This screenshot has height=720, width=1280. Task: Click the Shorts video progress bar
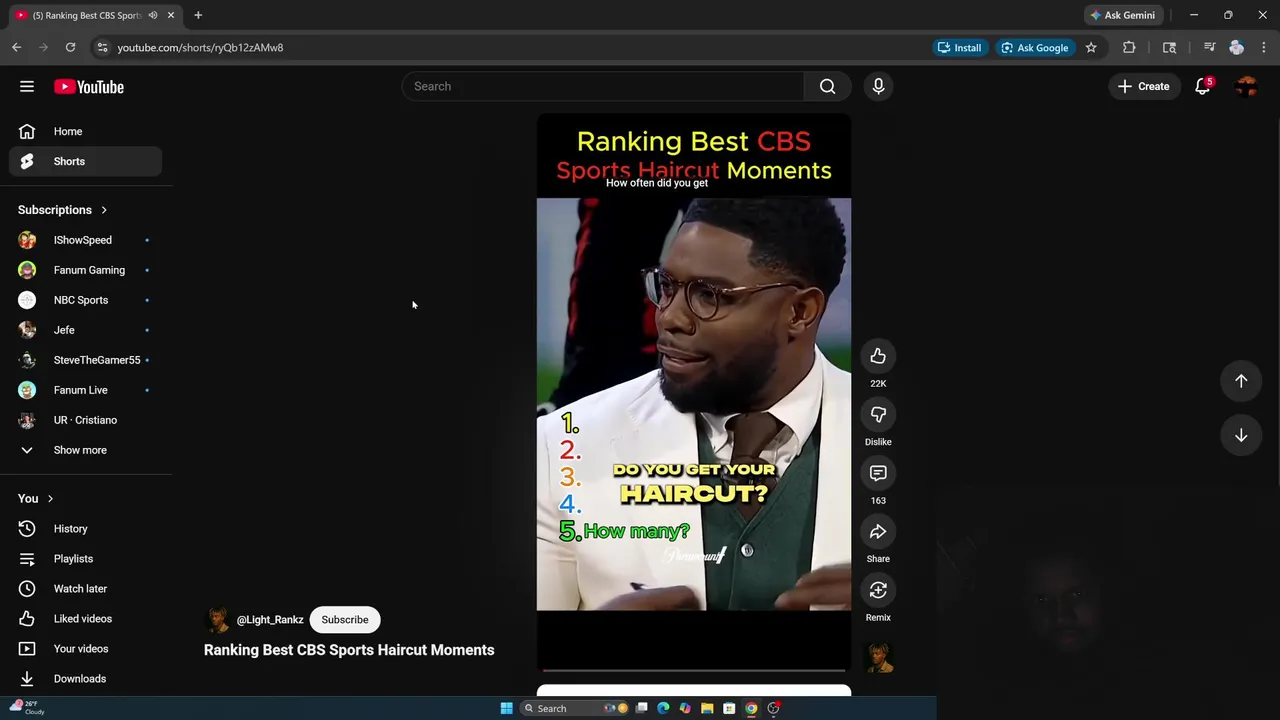coord(694,670)
